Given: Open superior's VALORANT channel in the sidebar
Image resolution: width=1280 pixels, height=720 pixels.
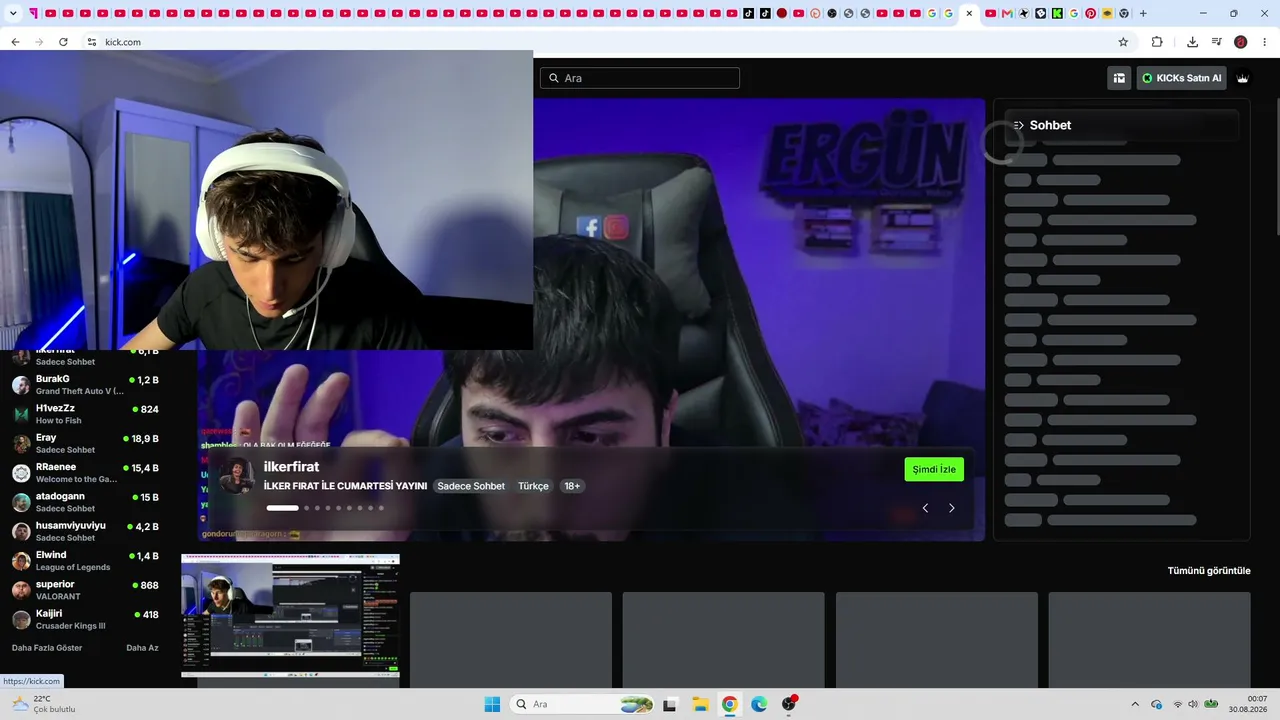Looking at the screenshot, I should click(85, 590).
